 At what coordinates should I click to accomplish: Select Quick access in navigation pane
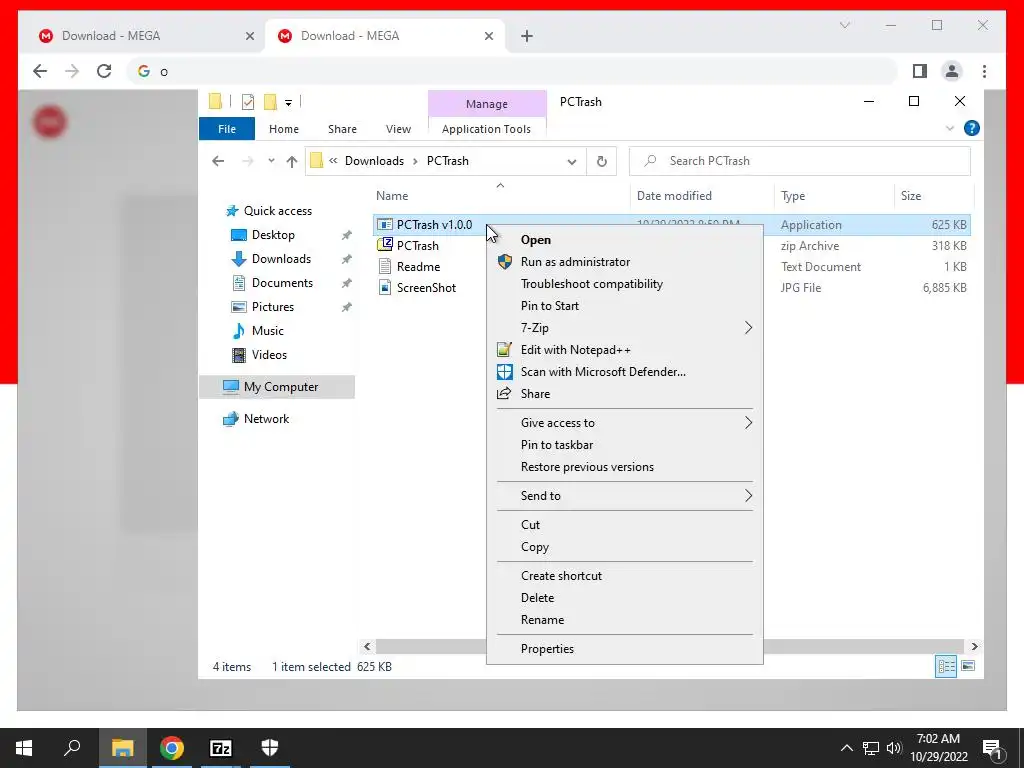pyautogui.click(x=278, y=211)
